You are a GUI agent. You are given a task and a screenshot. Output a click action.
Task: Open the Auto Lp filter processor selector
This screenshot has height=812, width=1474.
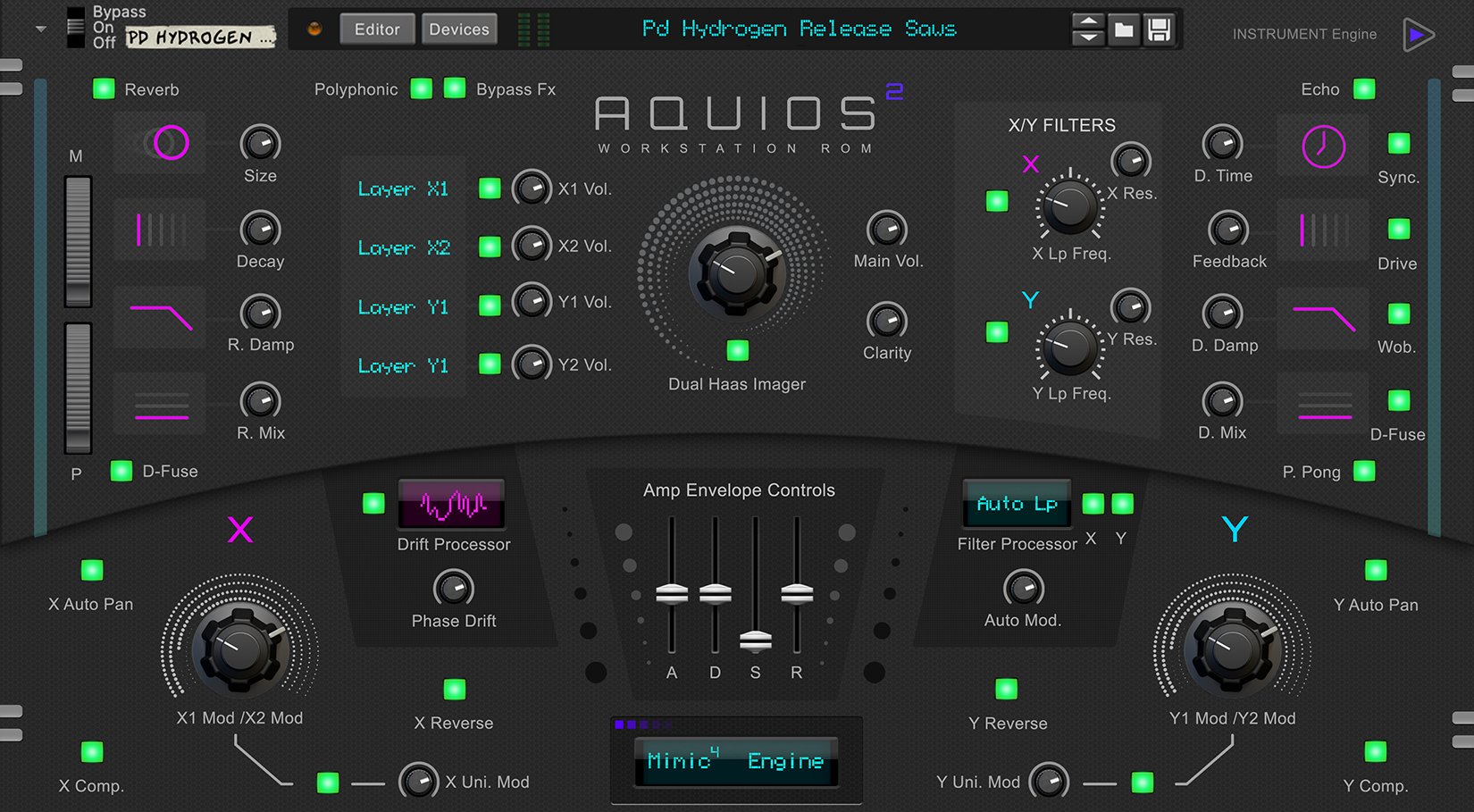pyautogui.click(x=1016, y=503)
